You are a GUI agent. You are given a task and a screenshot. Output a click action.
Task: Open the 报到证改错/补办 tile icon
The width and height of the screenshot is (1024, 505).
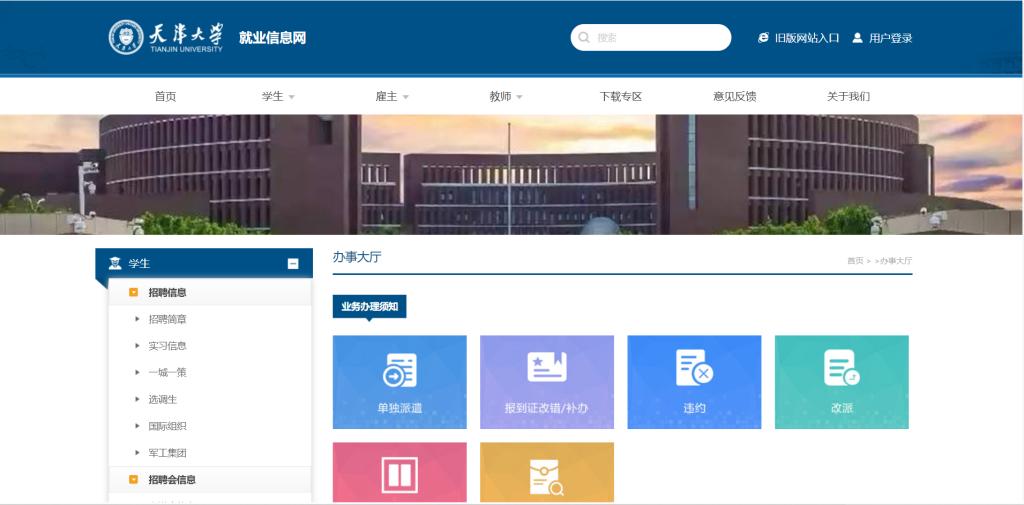click(x=547, y=368)
